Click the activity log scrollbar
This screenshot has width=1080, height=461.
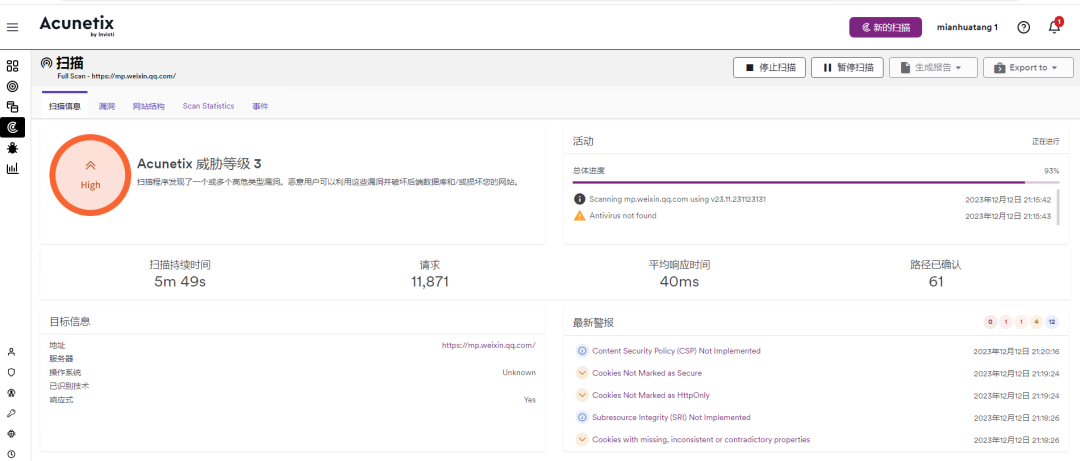1058,209
